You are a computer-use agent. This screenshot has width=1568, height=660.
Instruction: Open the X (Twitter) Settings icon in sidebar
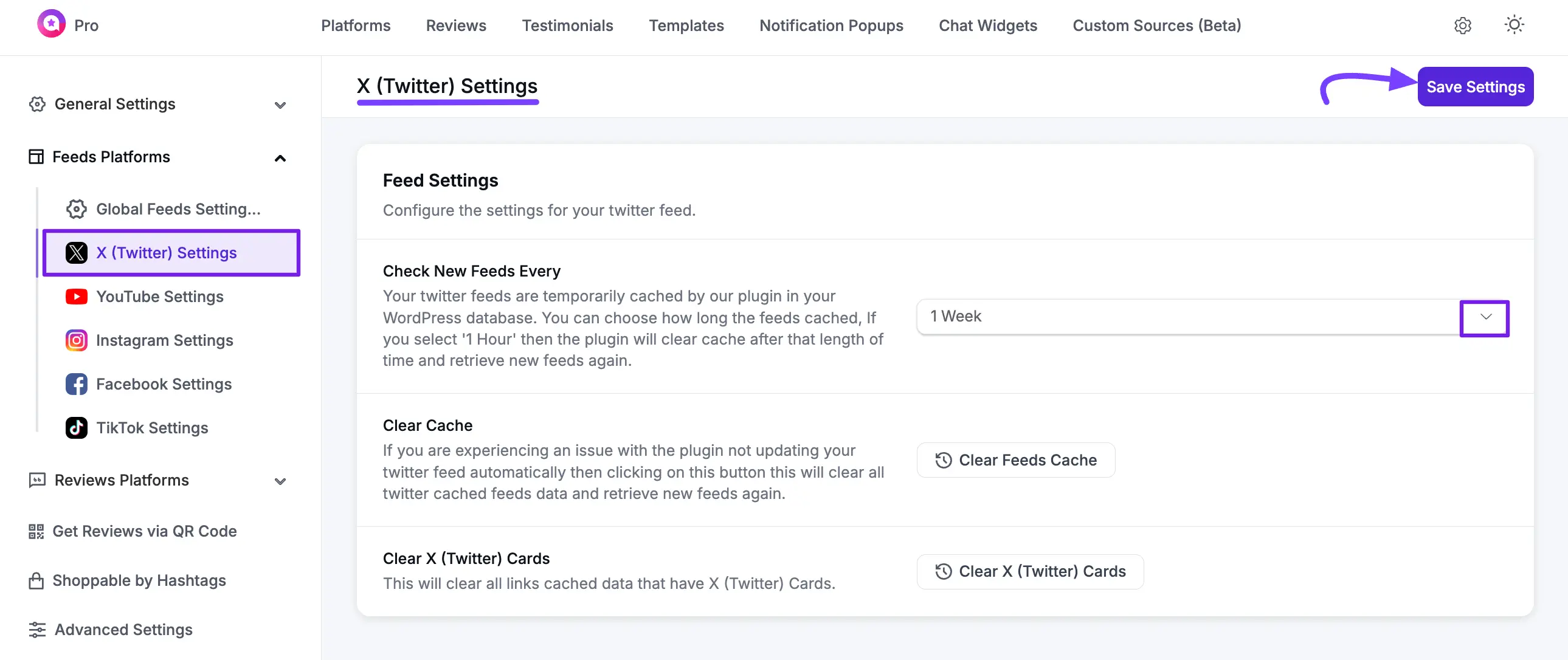pos(76,252)
